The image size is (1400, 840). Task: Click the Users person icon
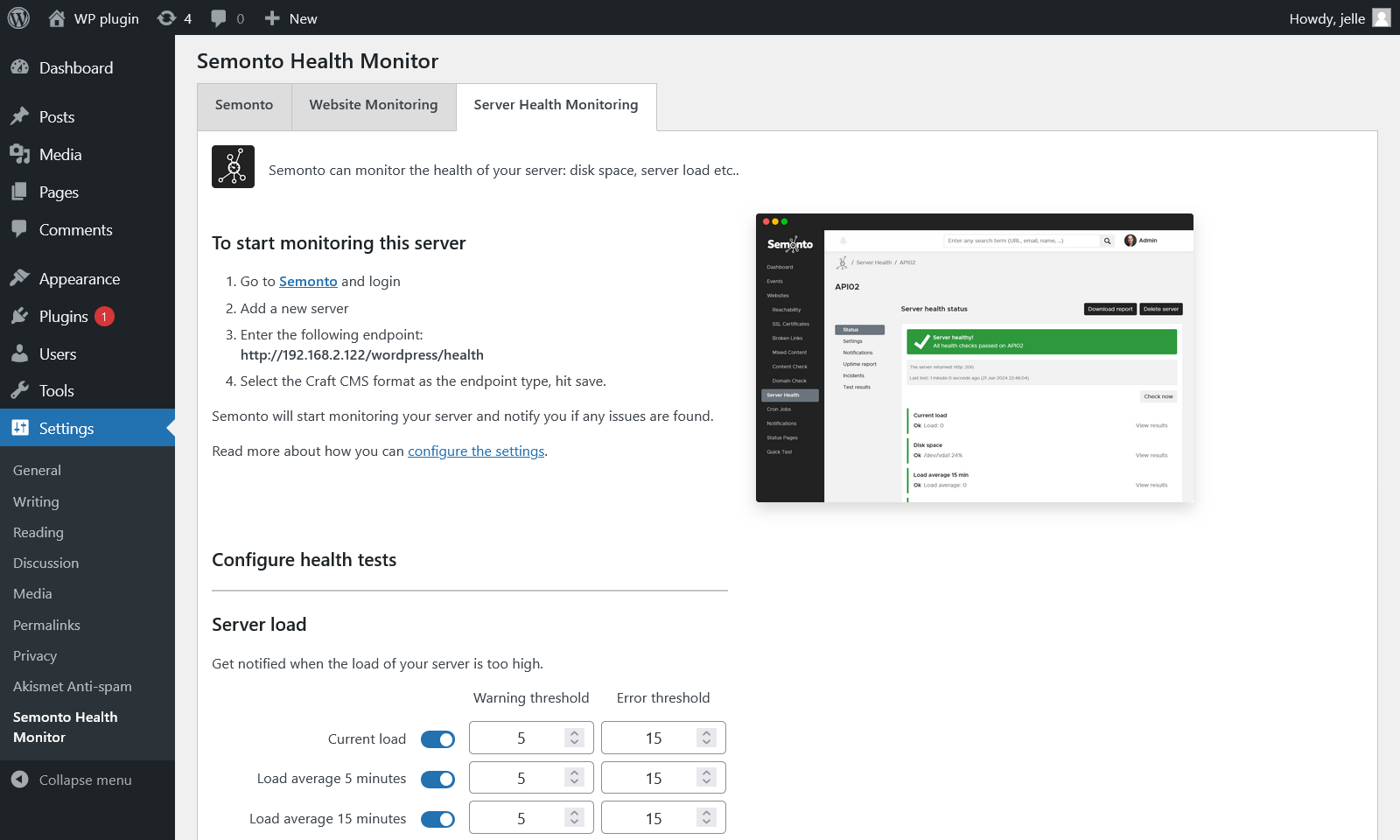(x=19, y=353)
